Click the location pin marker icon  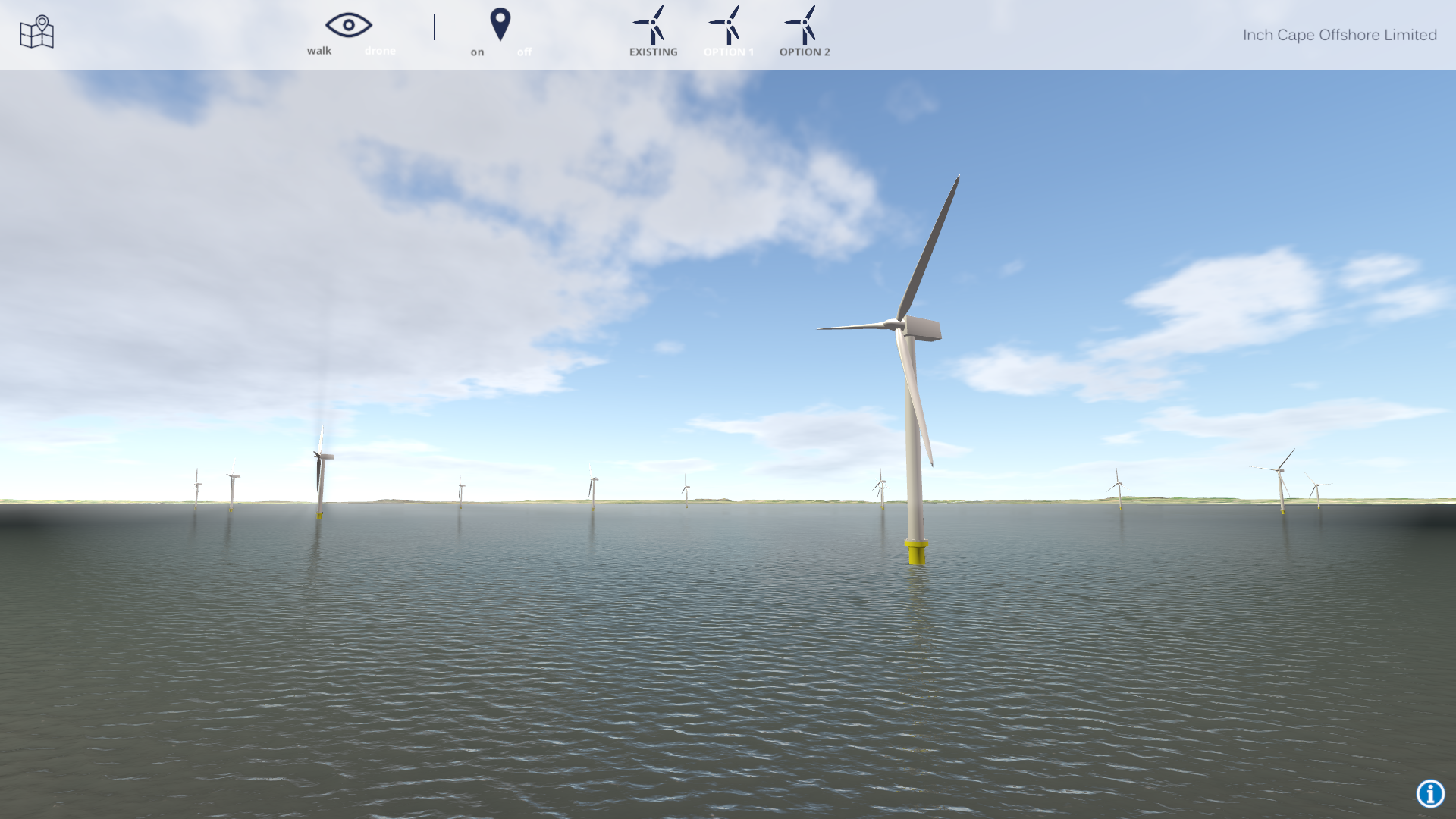coord(500,24)
